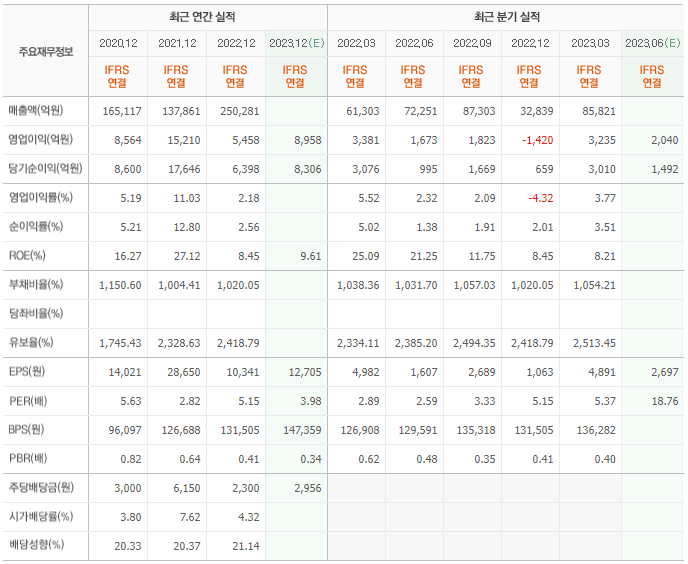The height and width of the screenshot is (564, 688).
Task: Click the 당기순이익(억원) row label
Action: point(45,169)
